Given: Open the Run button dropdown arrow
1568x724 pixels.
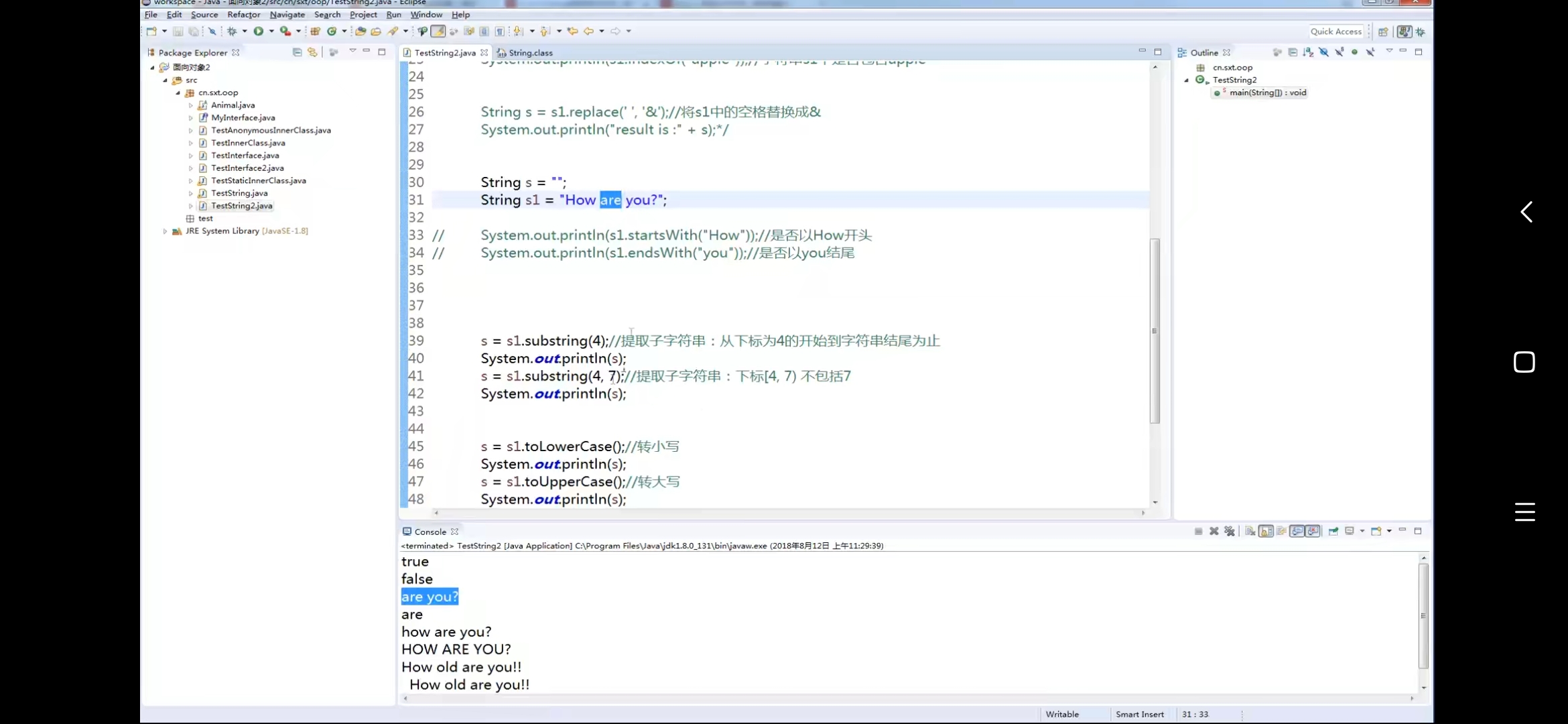Looking at the screenshot, I should pyautogui.click(x=271, y=31).
